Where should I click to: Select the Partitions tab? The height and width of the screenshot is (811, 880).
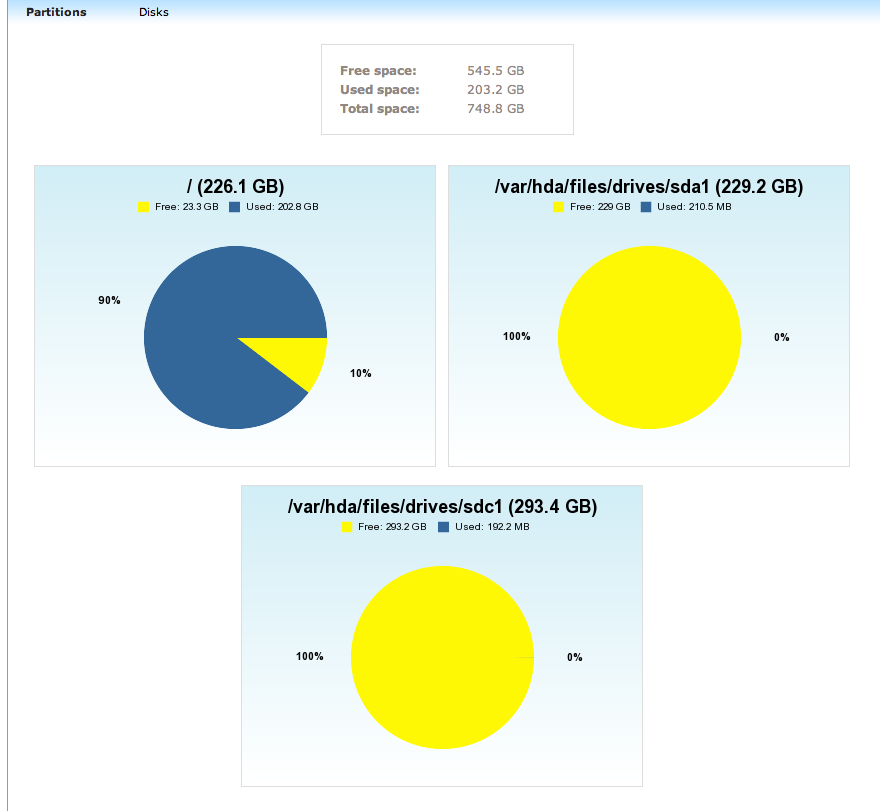point(56,13)
